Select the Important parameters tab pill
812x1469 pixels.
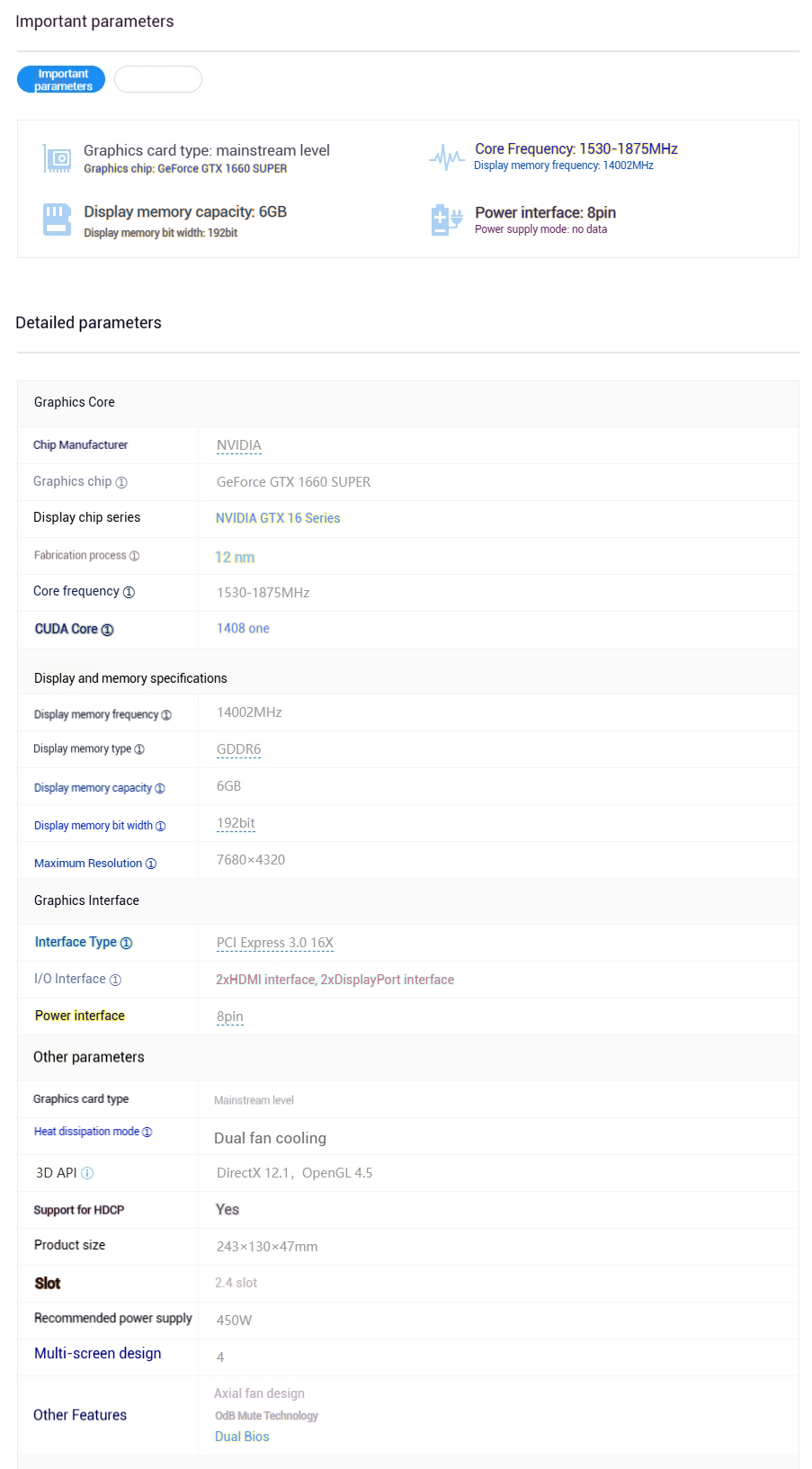61,79
